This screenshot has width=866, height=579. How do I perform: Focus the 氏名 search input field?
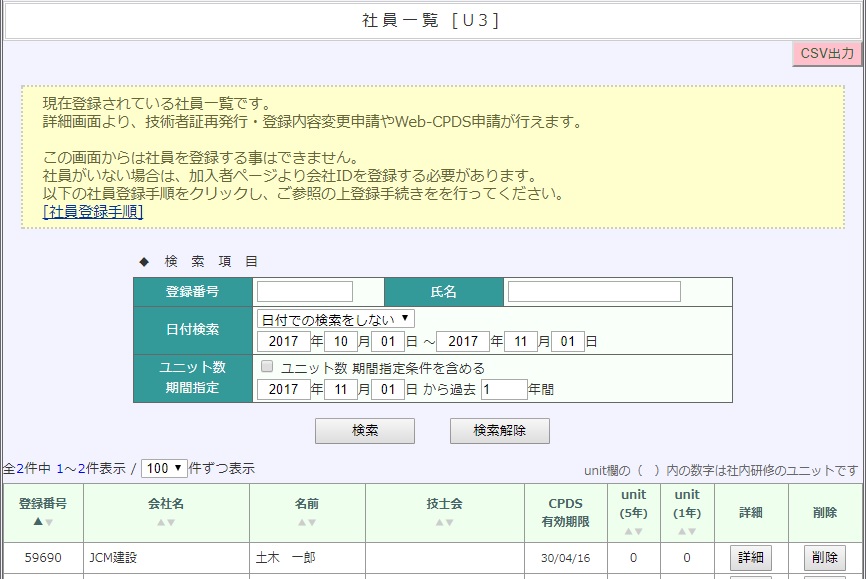[x=594, y=292]
